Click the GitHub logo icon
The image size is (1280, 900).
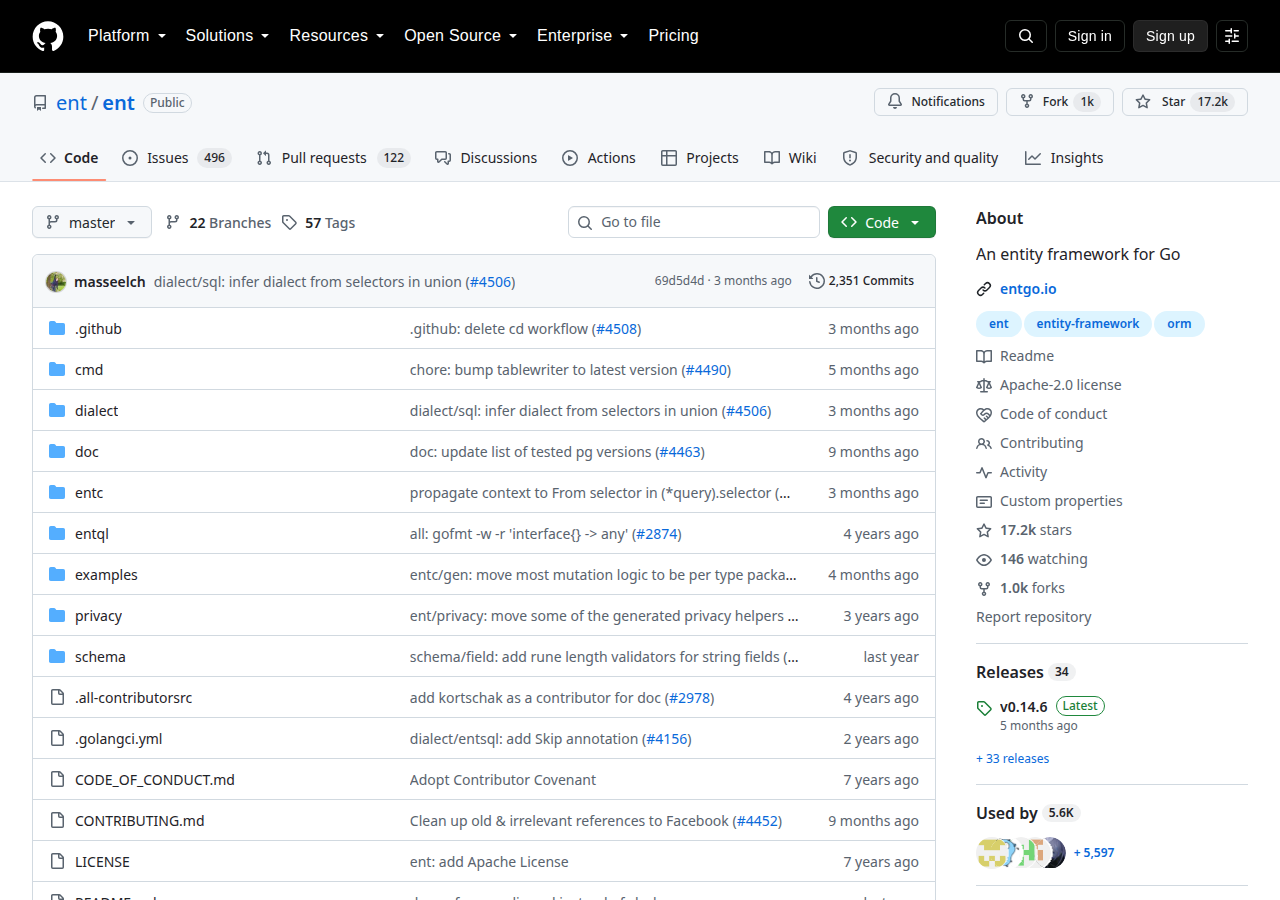point(48,36)
